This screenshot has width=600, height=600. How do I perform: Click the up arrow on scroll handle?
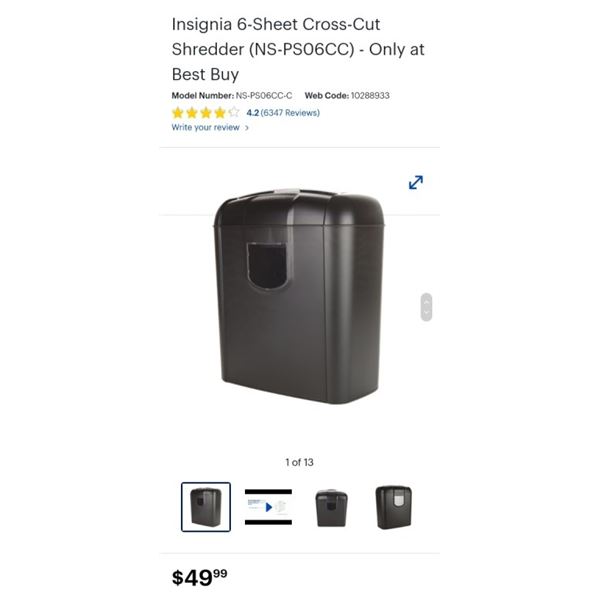tap(426, 302)
